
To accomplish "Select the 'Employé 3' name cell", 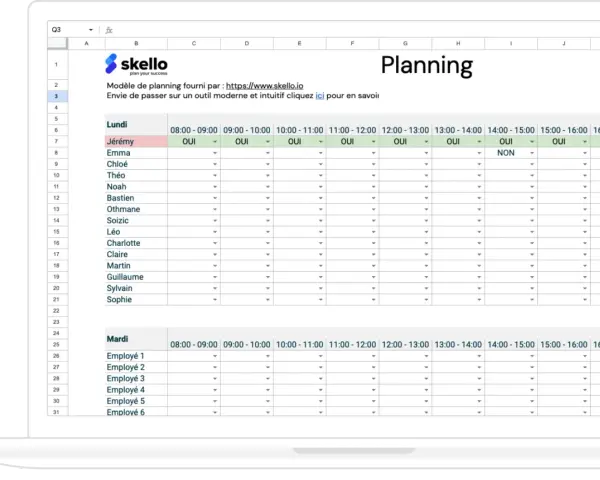I will [136, 379].
